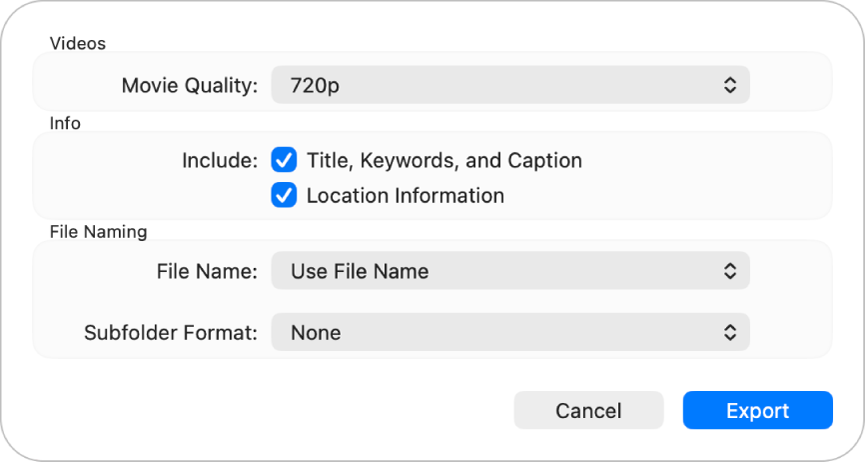Select the "720p" value text

point(315,86)
